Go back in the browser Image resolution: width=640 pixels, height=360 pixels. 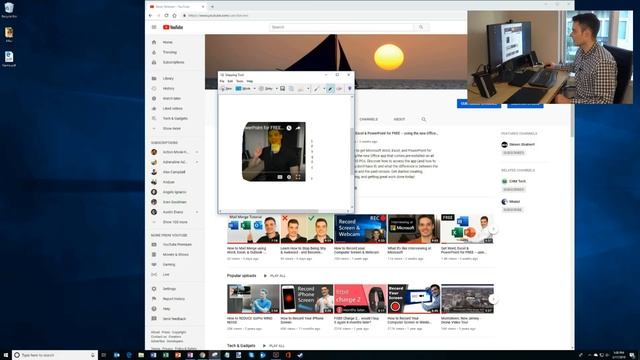(150, 16)
